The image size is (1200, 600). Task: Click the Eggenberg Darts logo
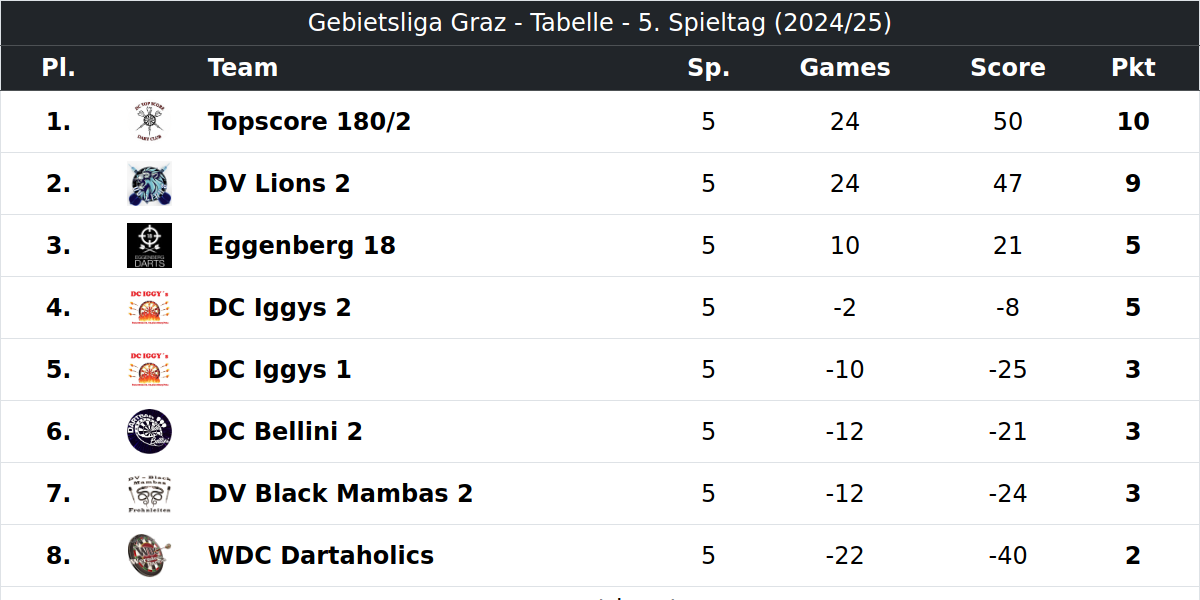click(x=149, y=246)
